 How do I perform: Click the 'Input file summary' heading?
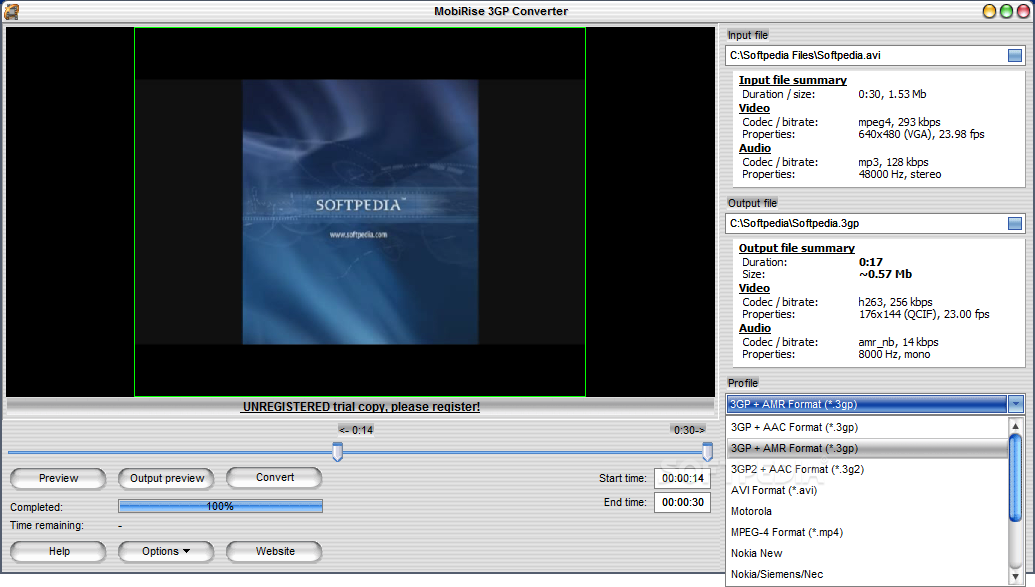coord(792,80)
